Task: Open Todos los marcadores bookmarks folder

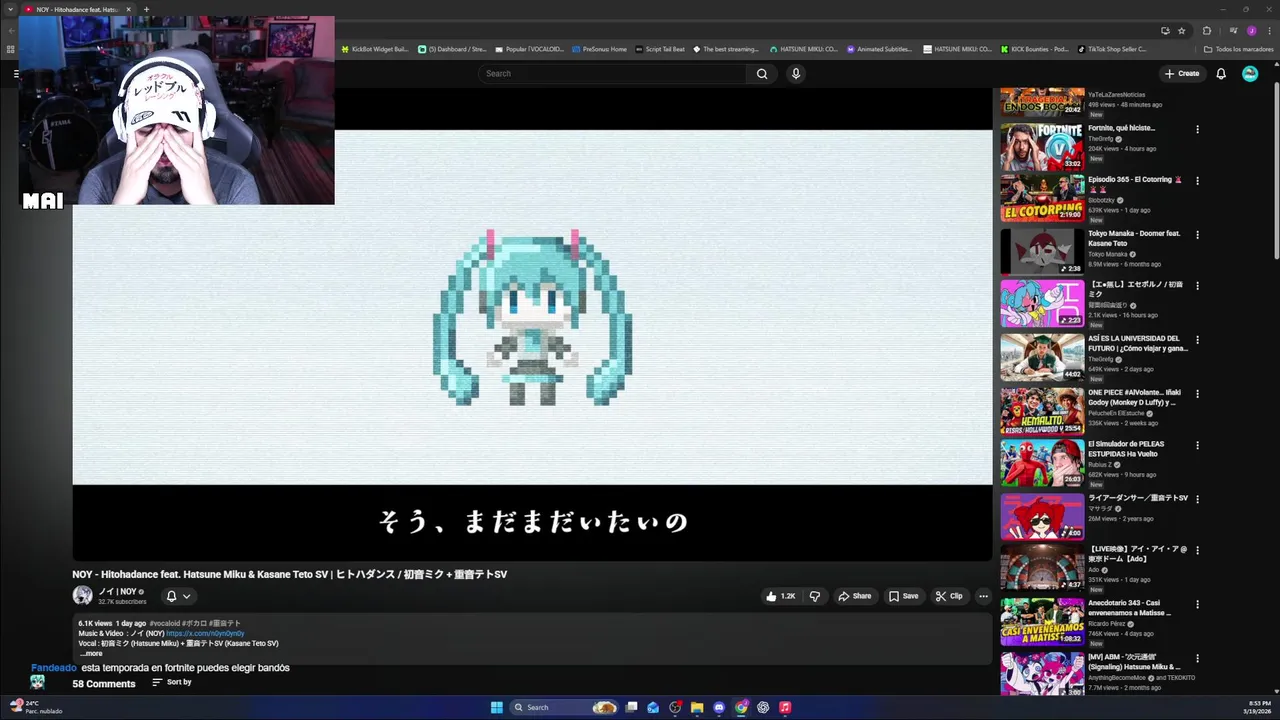Action: click(x=1238, y=49)
